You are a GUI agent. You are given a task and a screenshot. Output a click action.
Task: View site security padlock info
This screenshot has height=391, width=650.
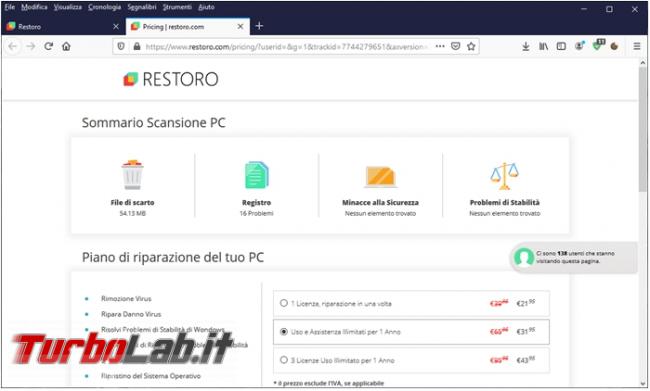pyautogui.click(x=137, y=46)
